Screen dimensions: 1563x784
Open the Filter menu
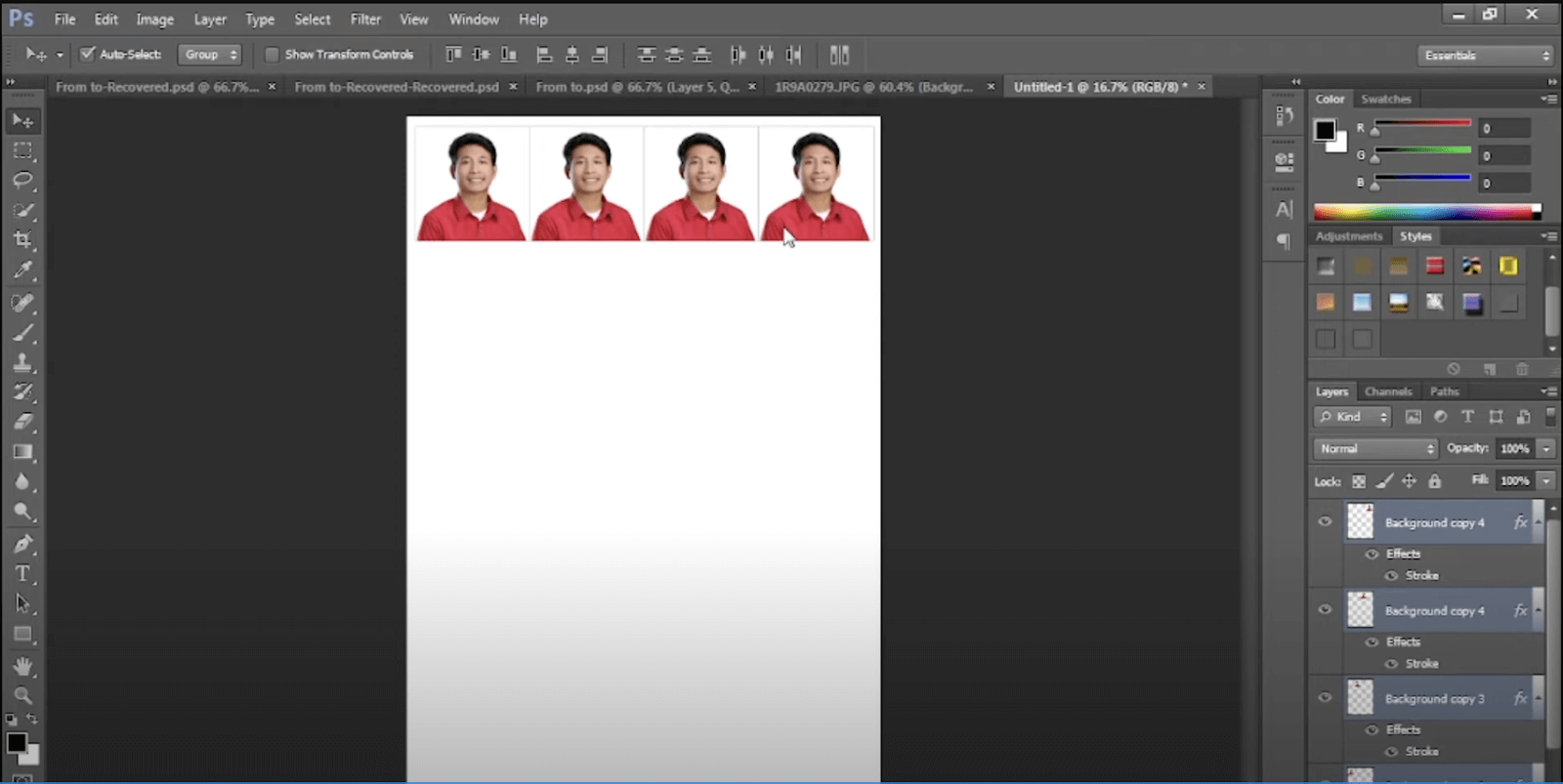tap(365, 19)
